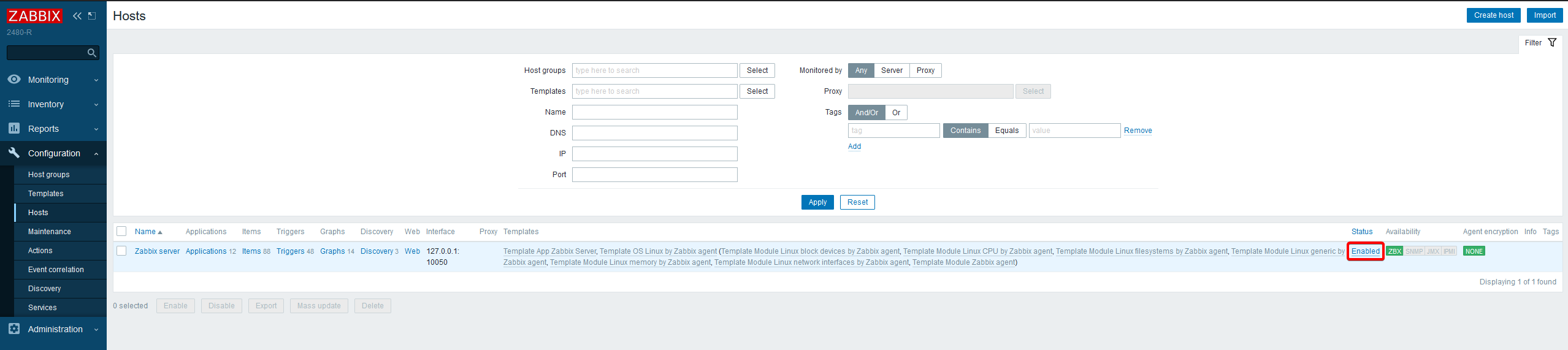Image resolution: width=1568 pixels, height=350 pixels.
Task: Focus the Name filter field
Action: click(654, 112)
